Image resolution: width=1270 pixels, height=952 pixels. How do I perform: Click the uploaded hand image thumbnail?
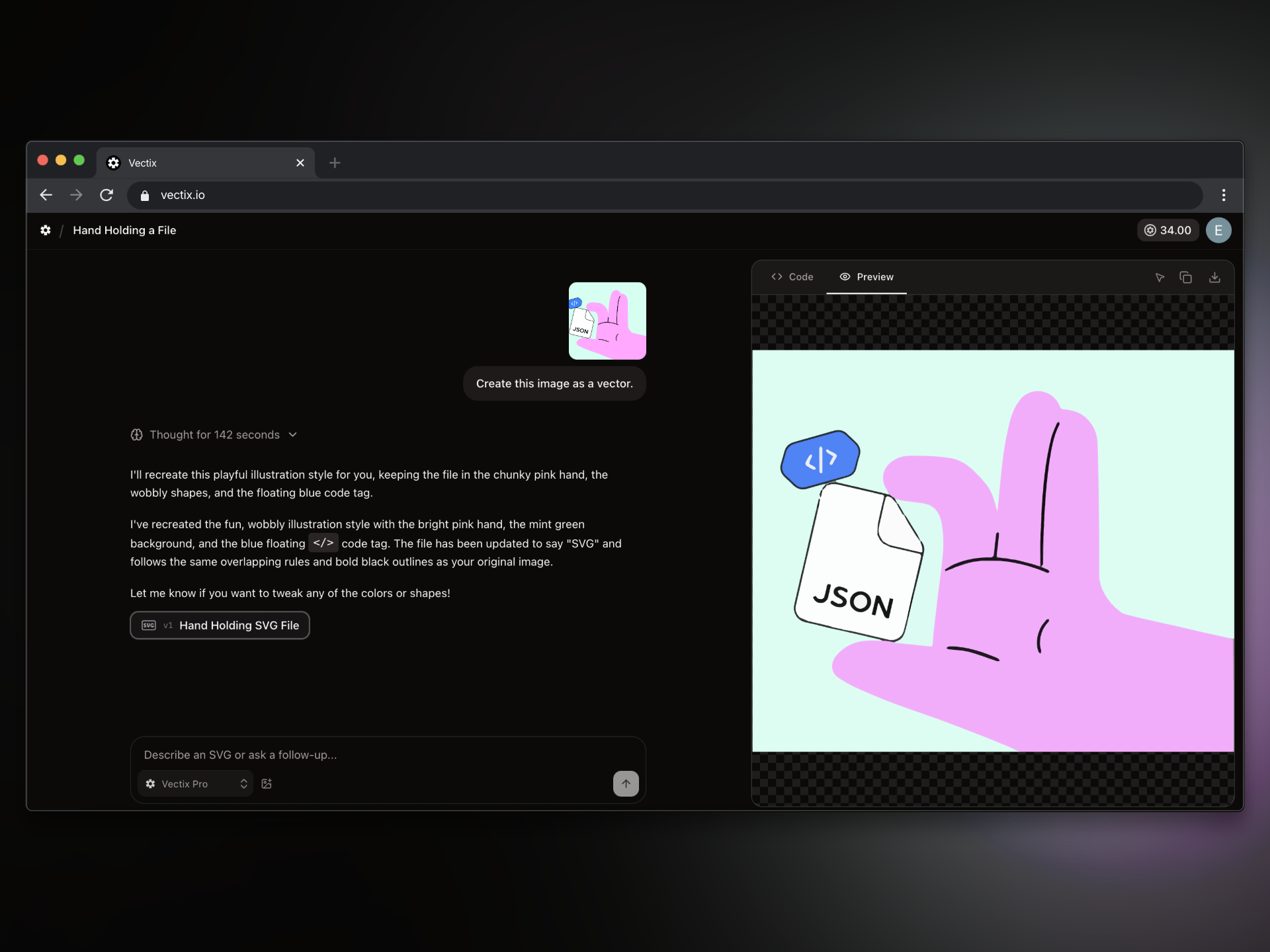(607, 321)
